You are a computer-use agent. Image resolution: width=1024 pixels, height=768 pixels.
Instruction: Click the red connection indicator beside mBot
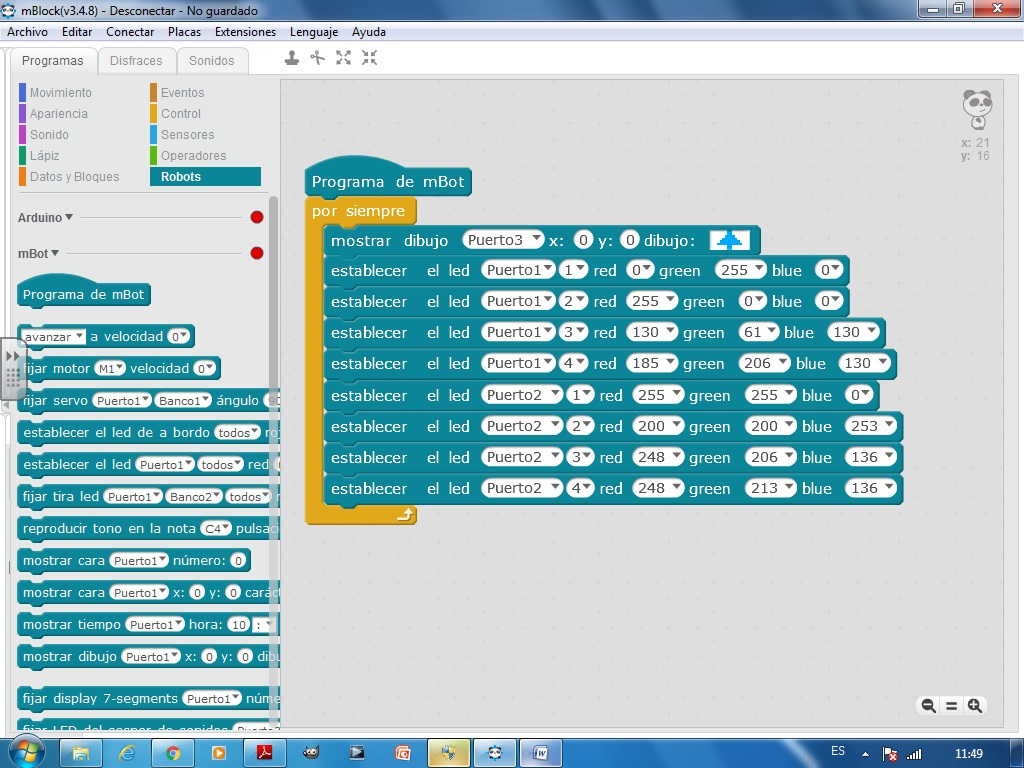256,253
